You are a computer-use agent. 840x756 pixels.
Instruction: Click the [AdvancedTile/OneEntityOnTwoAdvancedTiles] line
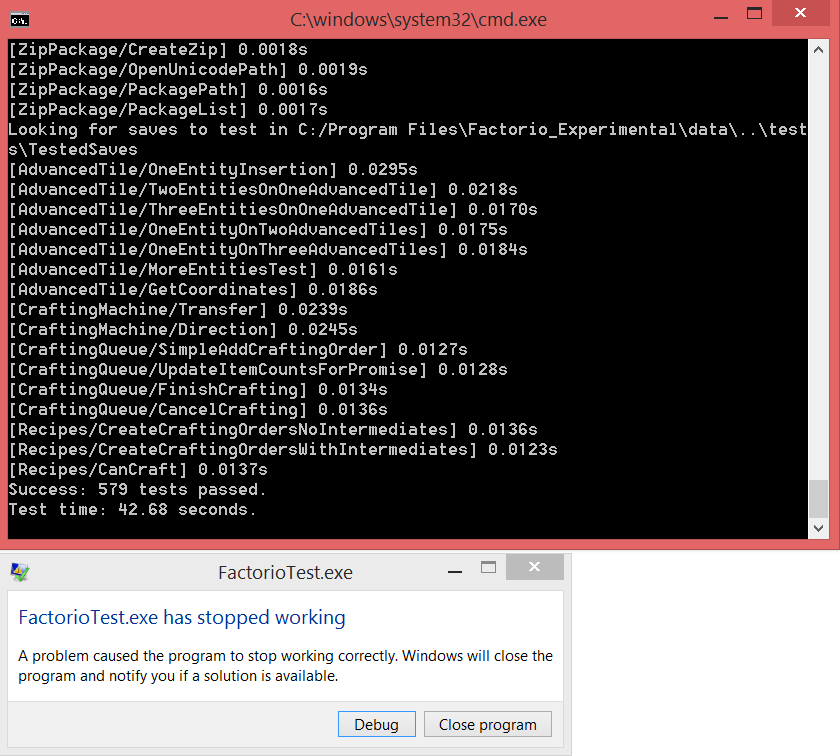pyautogui.click(x=258, y=229)
